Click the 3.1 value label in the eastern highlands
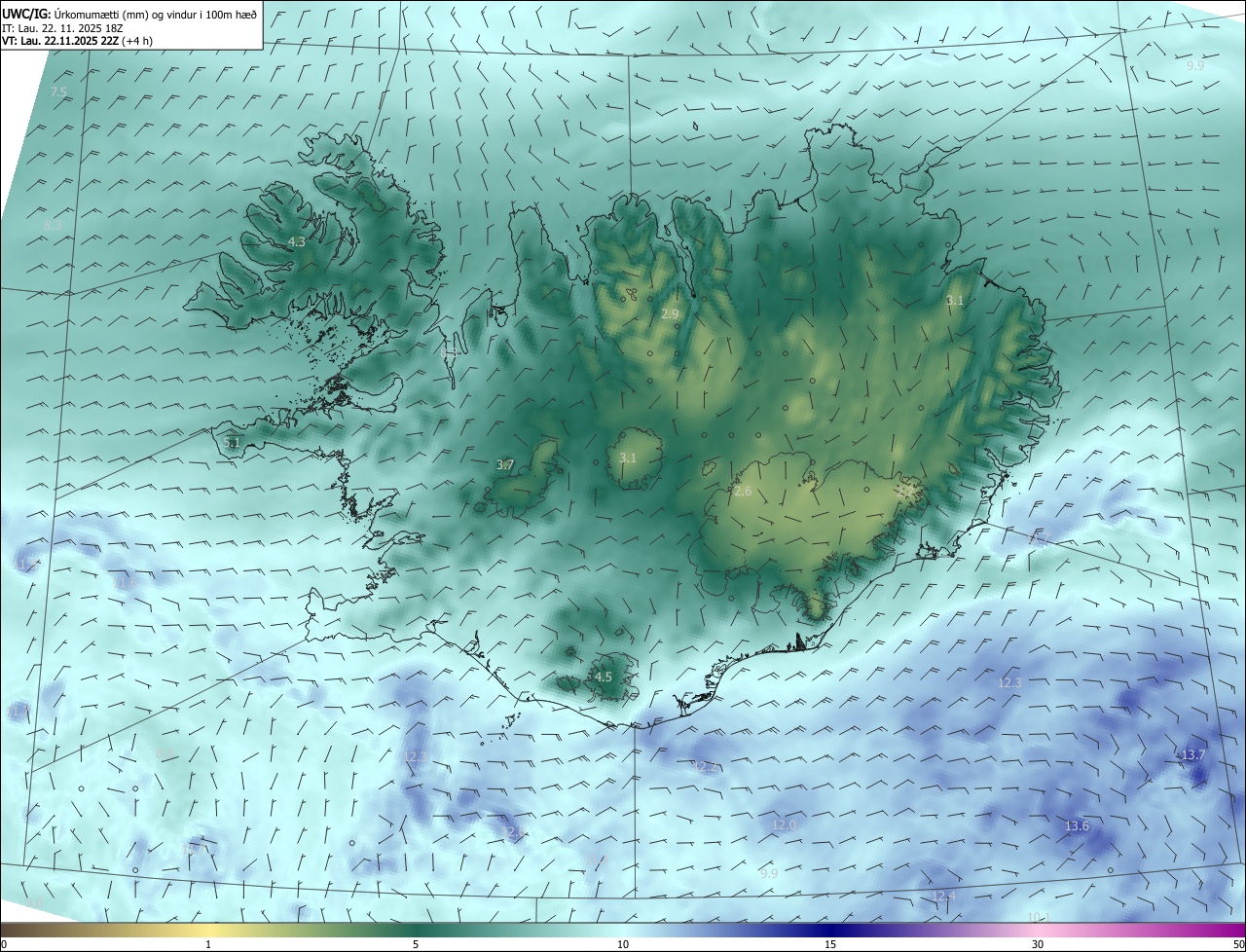Viewport: 1246px width, 952px height. coord(955,301)
